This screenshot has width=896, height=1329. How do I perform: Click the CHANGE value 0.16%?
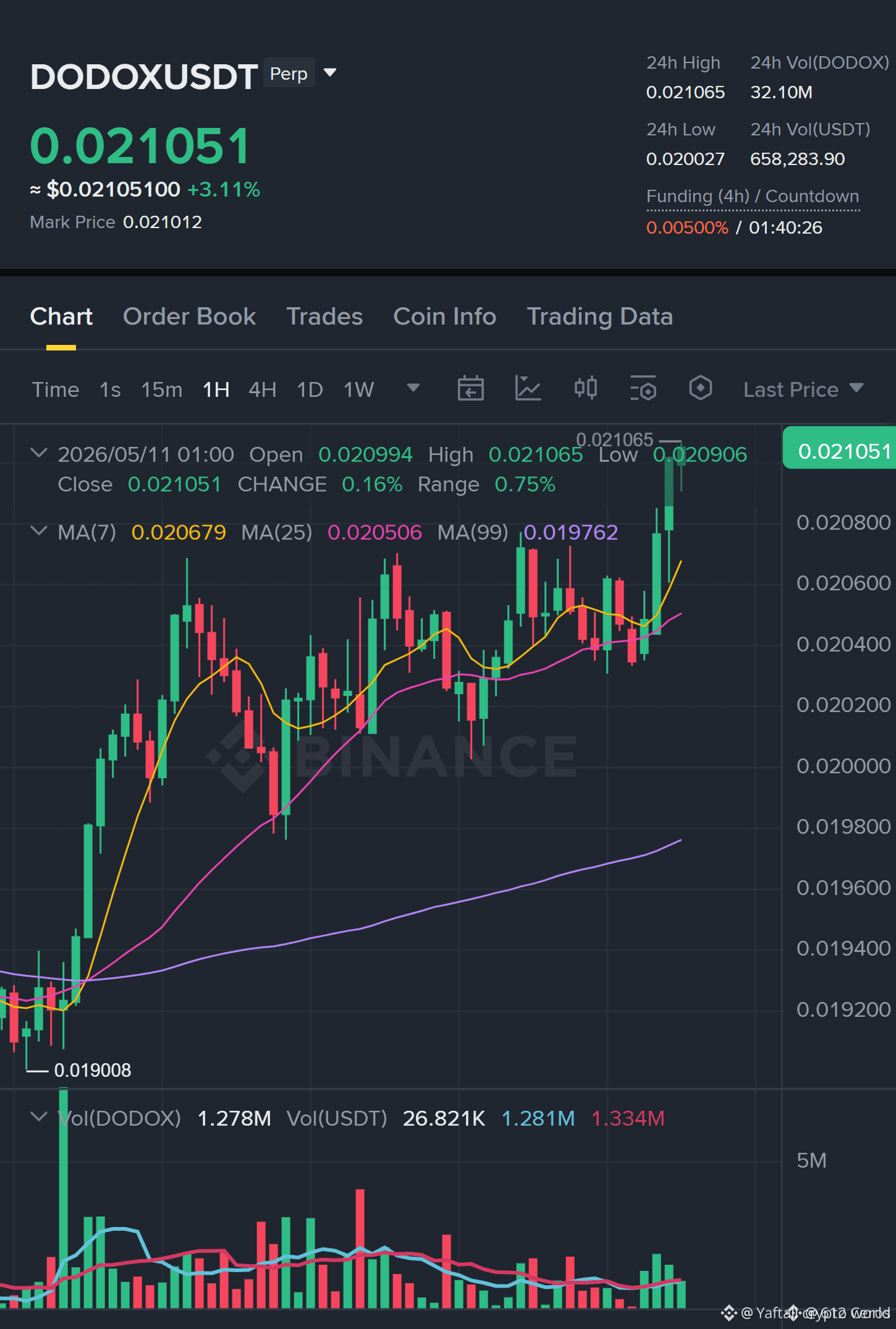click(x=372, y=485)
